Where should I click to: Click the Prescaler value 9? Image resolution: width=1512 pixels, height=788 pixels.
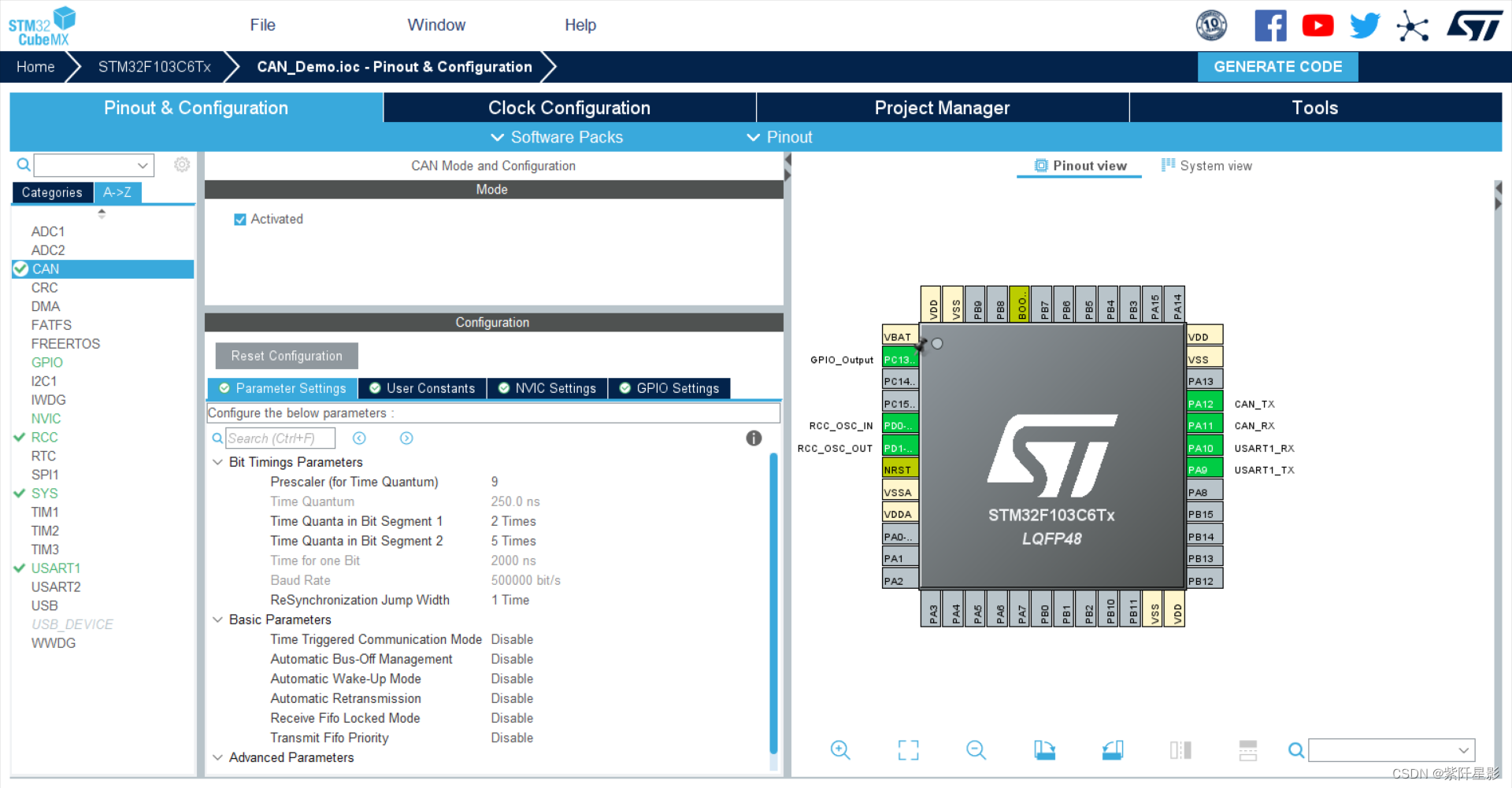click(495, 482)
